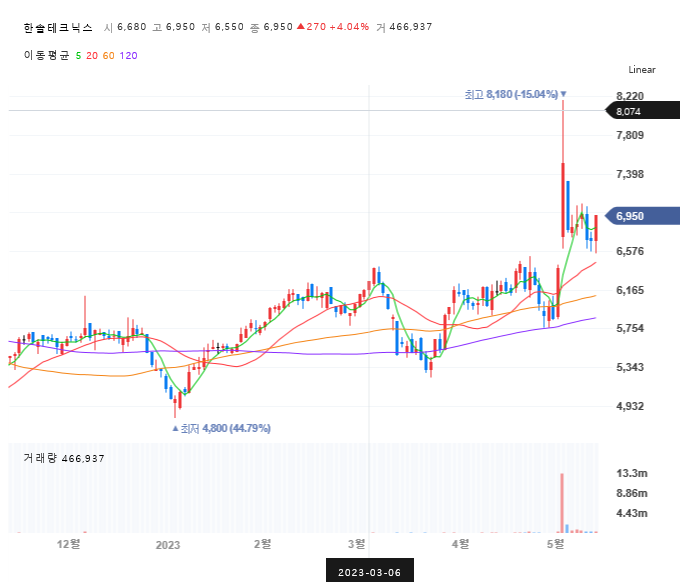Select the 20-day moving average label

click(x=92, y=56)
